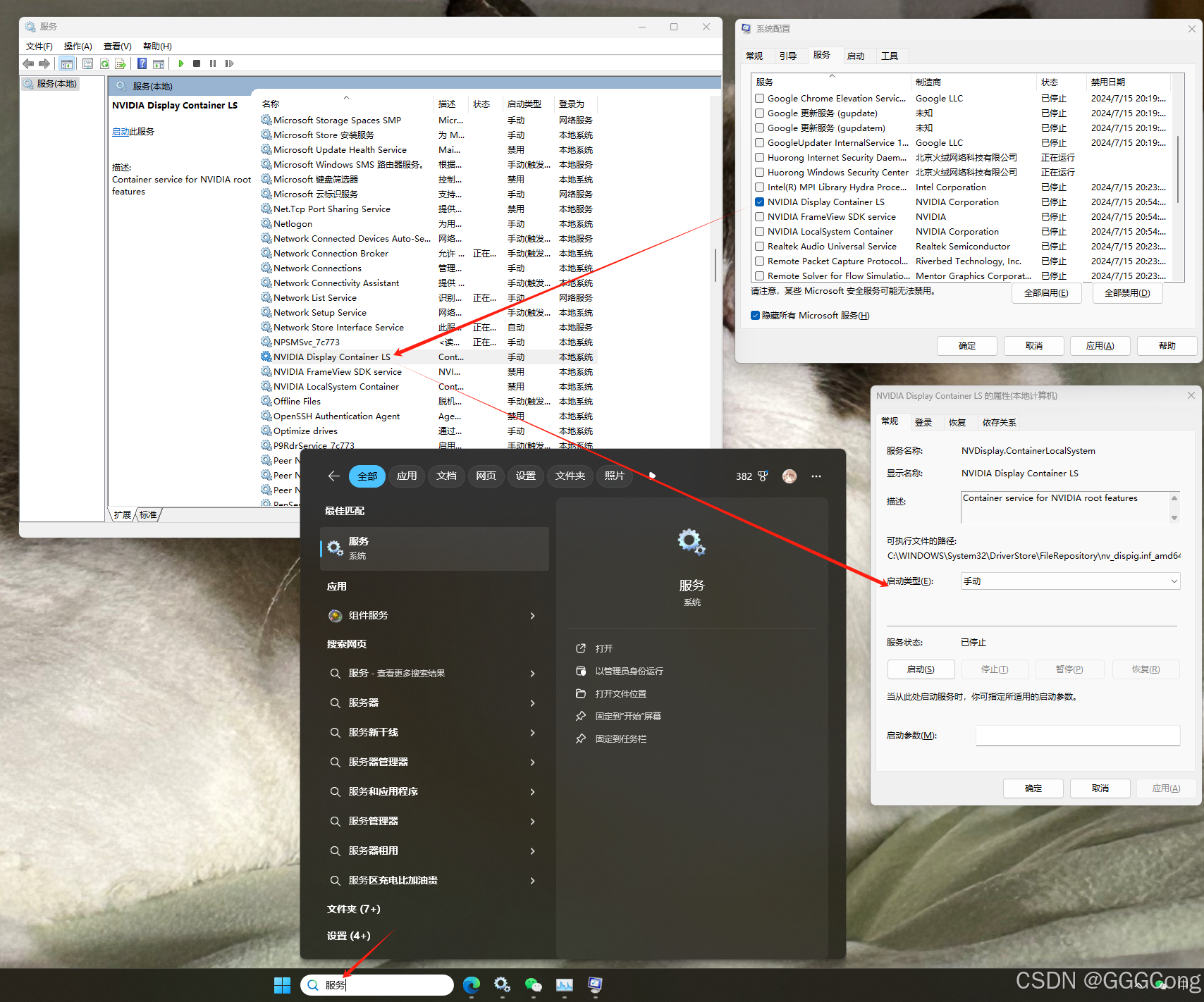This screenshot has height=1002, width=1204.
Task: Click the Export List toolbar icon
Action: coord(121,63)
